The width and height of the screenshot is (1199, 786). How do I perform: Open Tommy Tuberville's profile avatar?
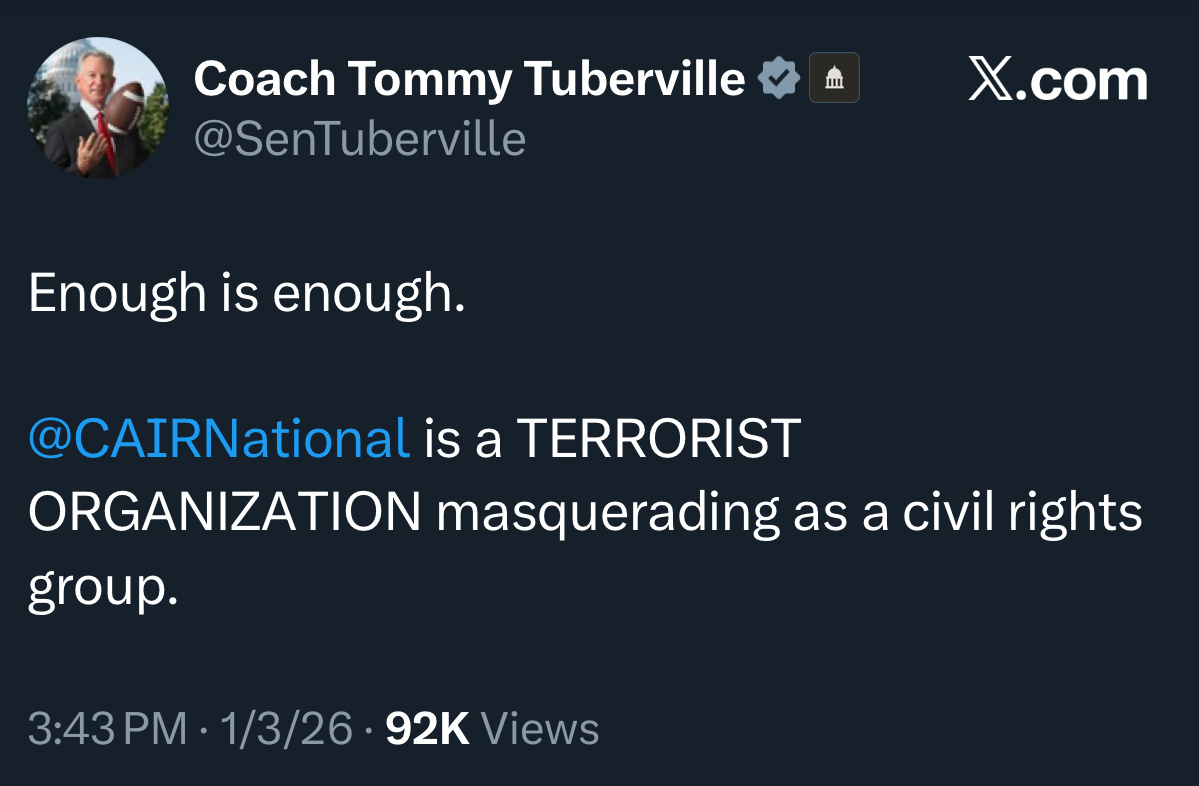tap(97, 108)
